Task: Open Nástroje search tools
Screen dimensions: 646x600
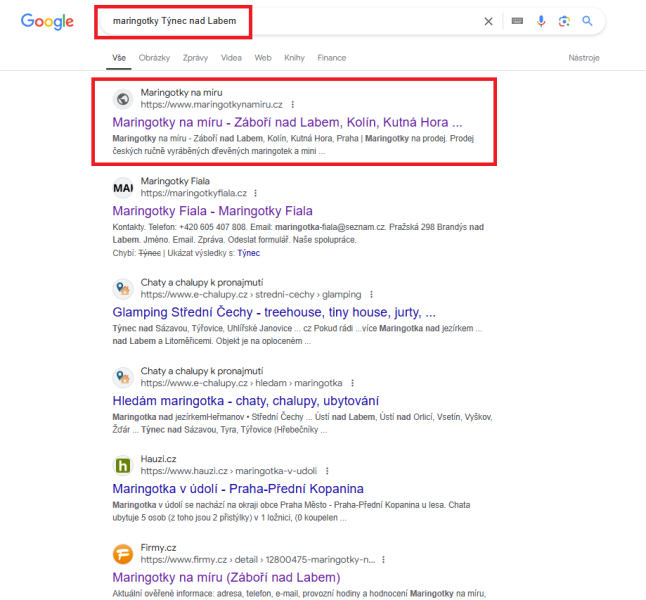Action: point(584,58)
